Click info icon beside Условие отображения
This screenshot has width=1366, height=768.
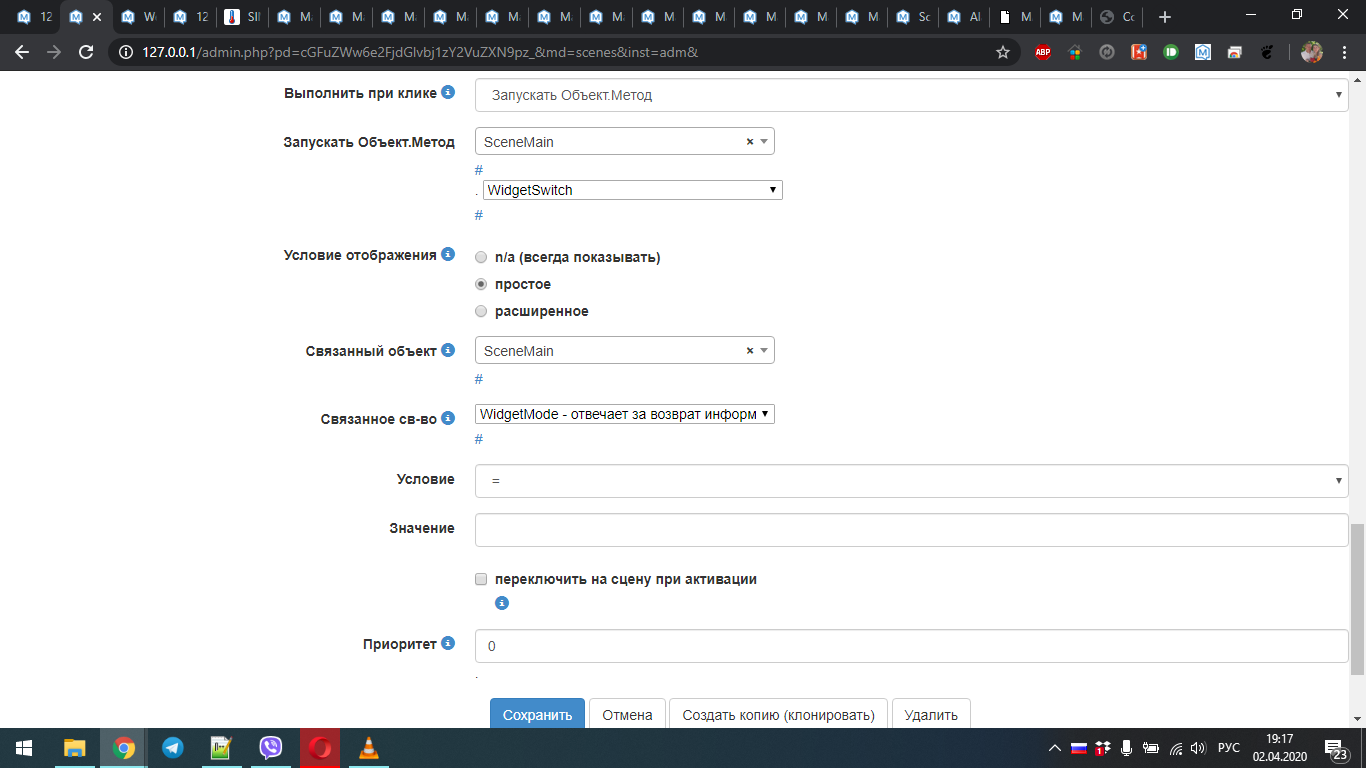click(448, 254)
